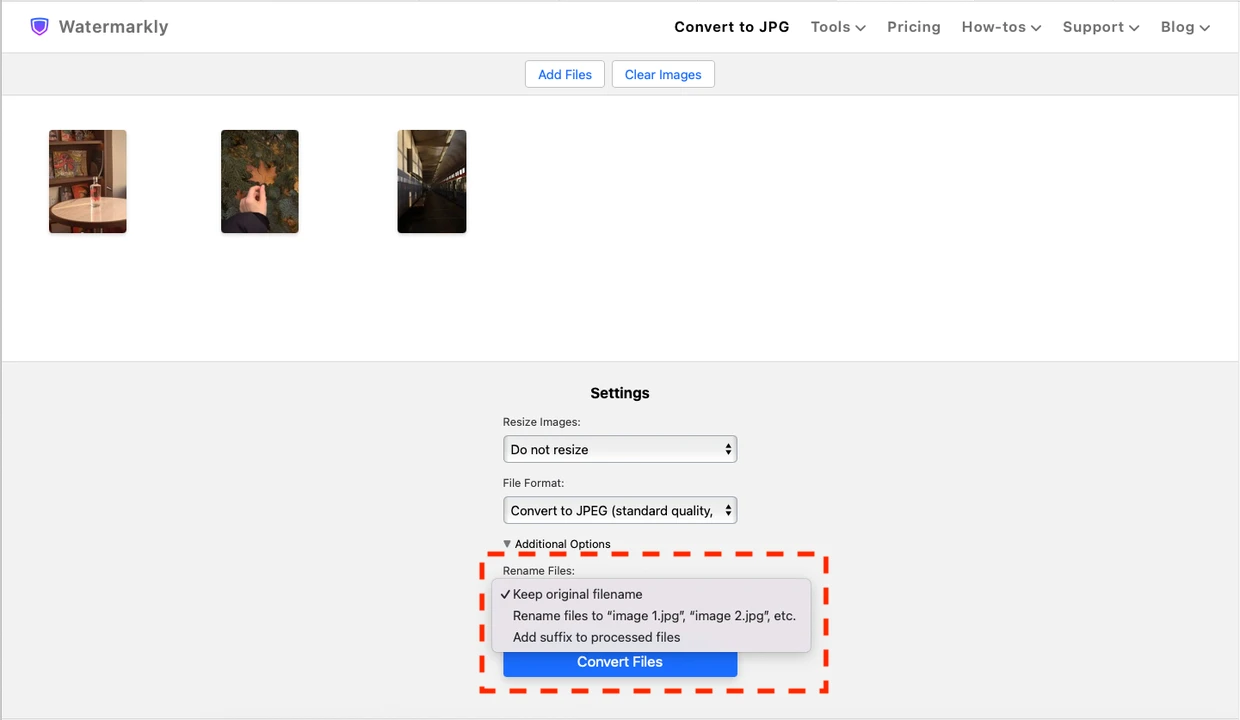Open the Resize Images dropdown stepper arrows
Viewport: 1240px width, 720px height.
point(728,449)
